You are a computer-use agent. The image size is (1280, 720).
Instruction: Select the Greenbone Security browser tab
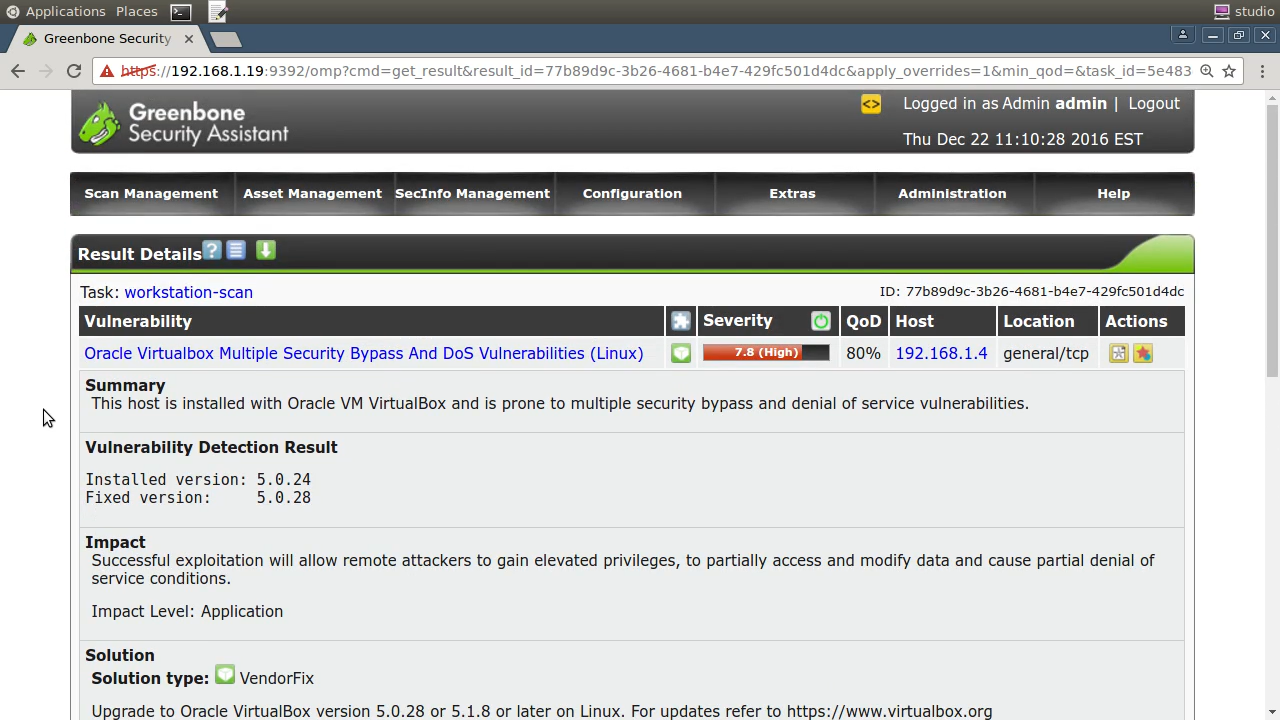pyautogui.click(x=107, y=39)
